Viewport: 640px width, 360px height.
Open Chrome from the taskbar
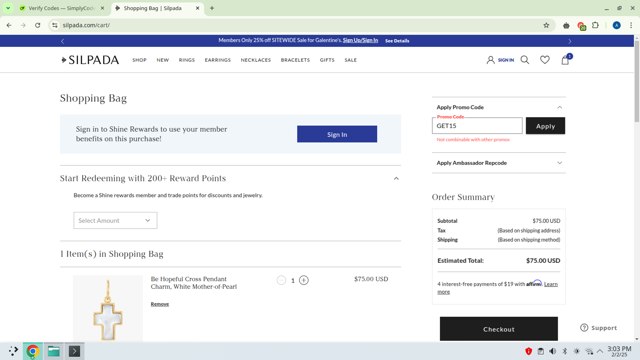pyautogui.click(x=33, y=351)
